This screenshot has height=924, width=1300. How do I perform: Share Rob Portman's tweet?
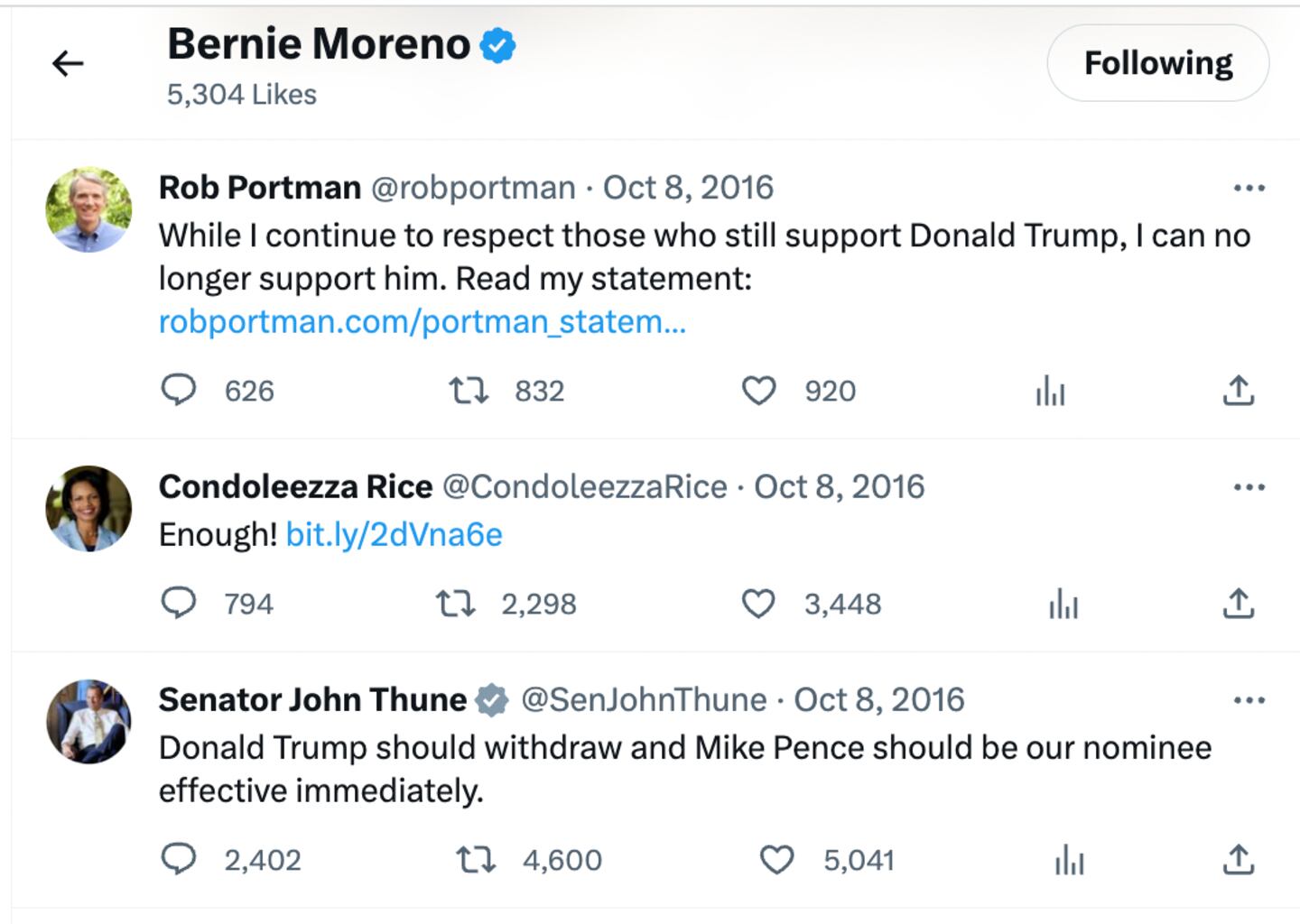(1239, 390)
